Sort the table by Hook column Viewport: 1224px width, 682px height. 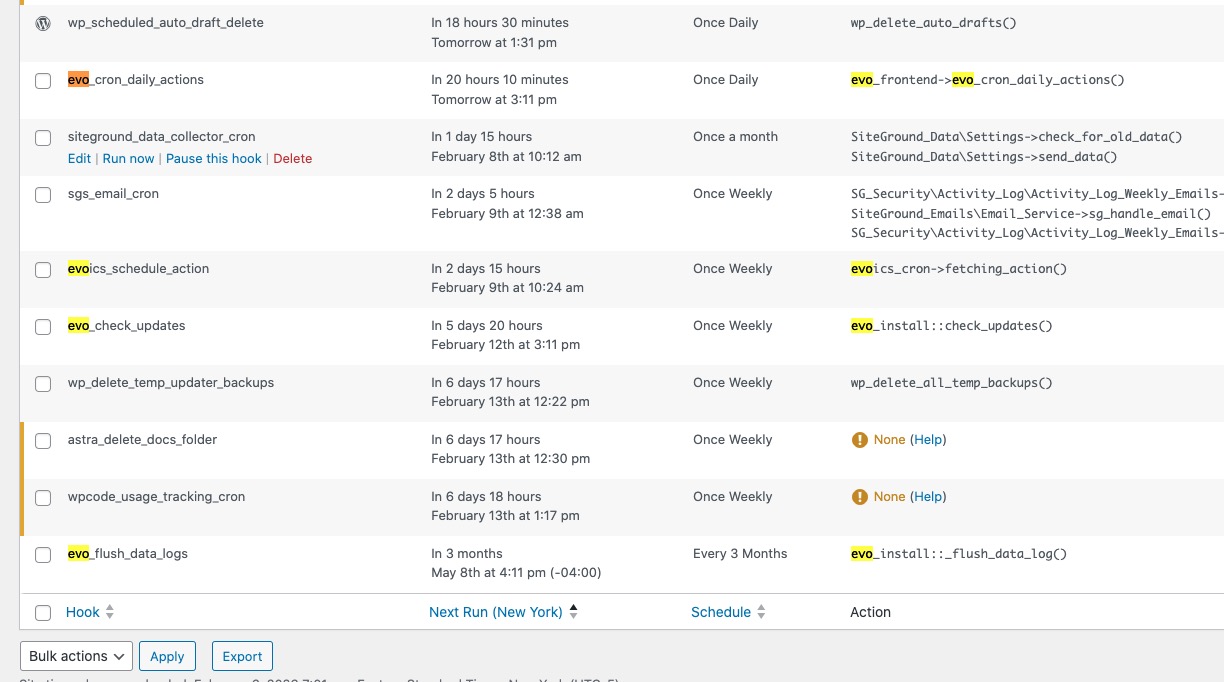83,612
